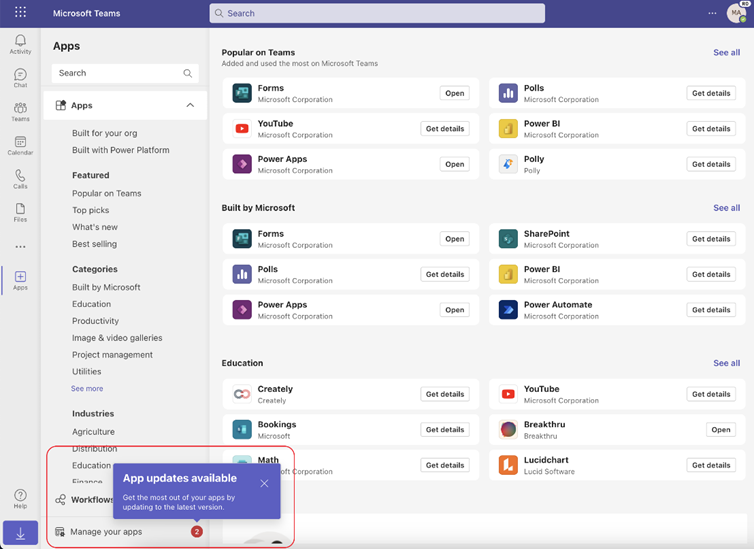Get details for Math app
754x549 pixels.
tap(445, 465)
